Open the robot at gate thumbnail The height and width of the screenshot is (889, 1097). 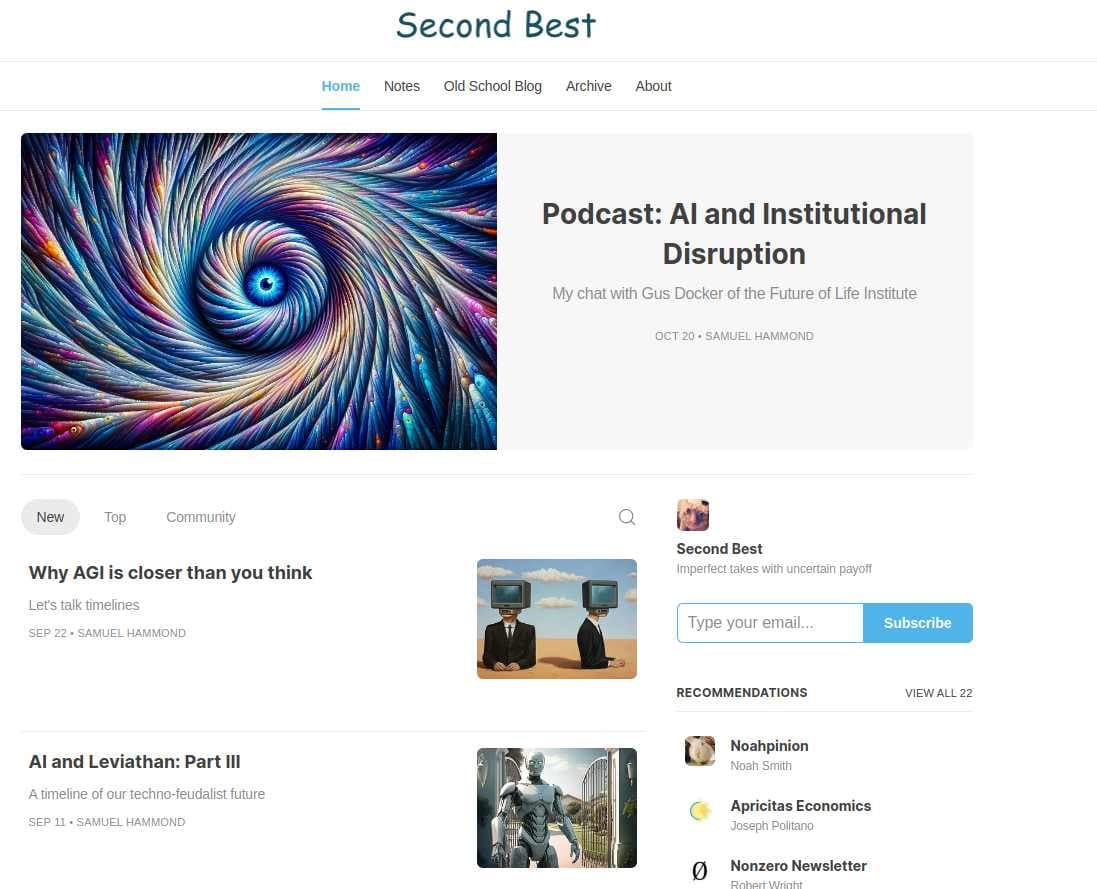[x=557, y=808]
